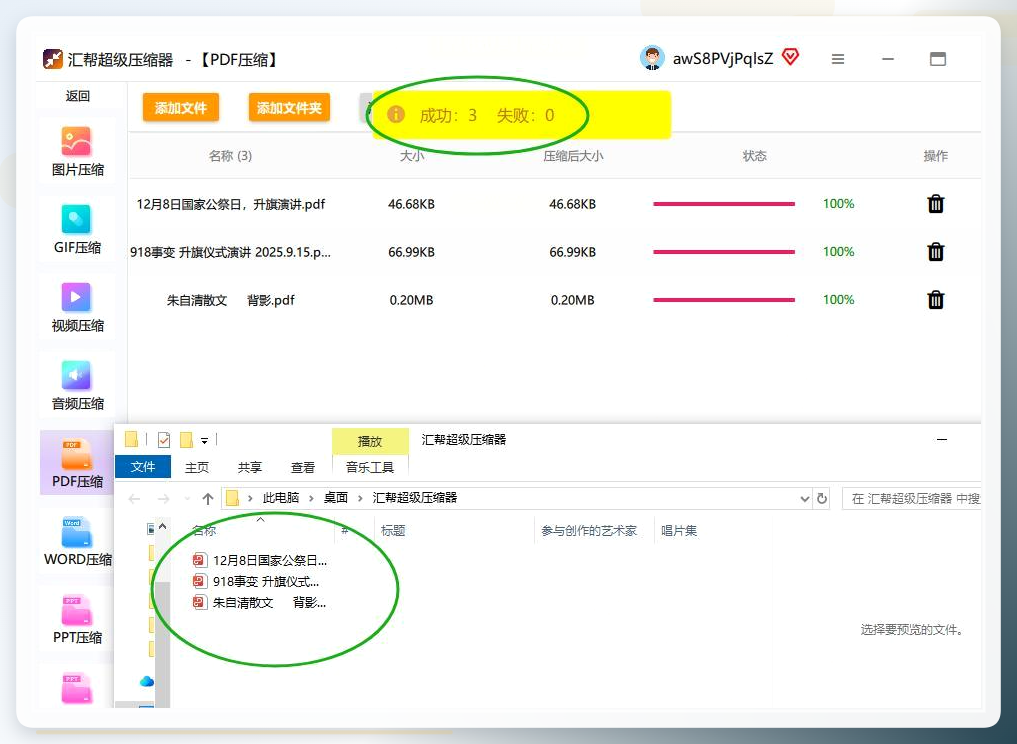Click progress bar of 朱自清散文 row

pyautogui.click(x=724, y=300)
